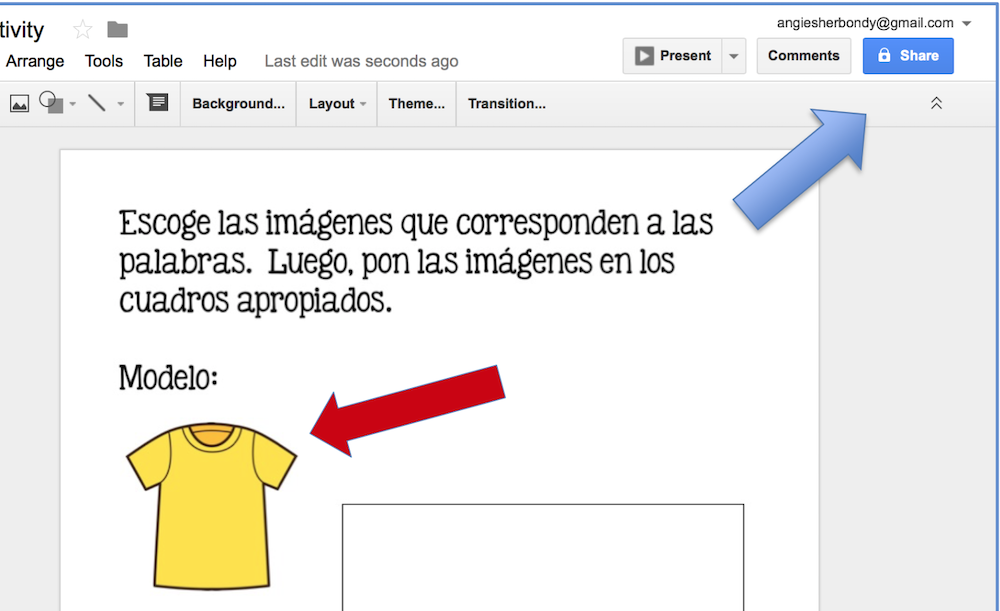The image size is (1000, 611).
Task: Click the 'Modelo:' text on slide
Action: [168, 377]
